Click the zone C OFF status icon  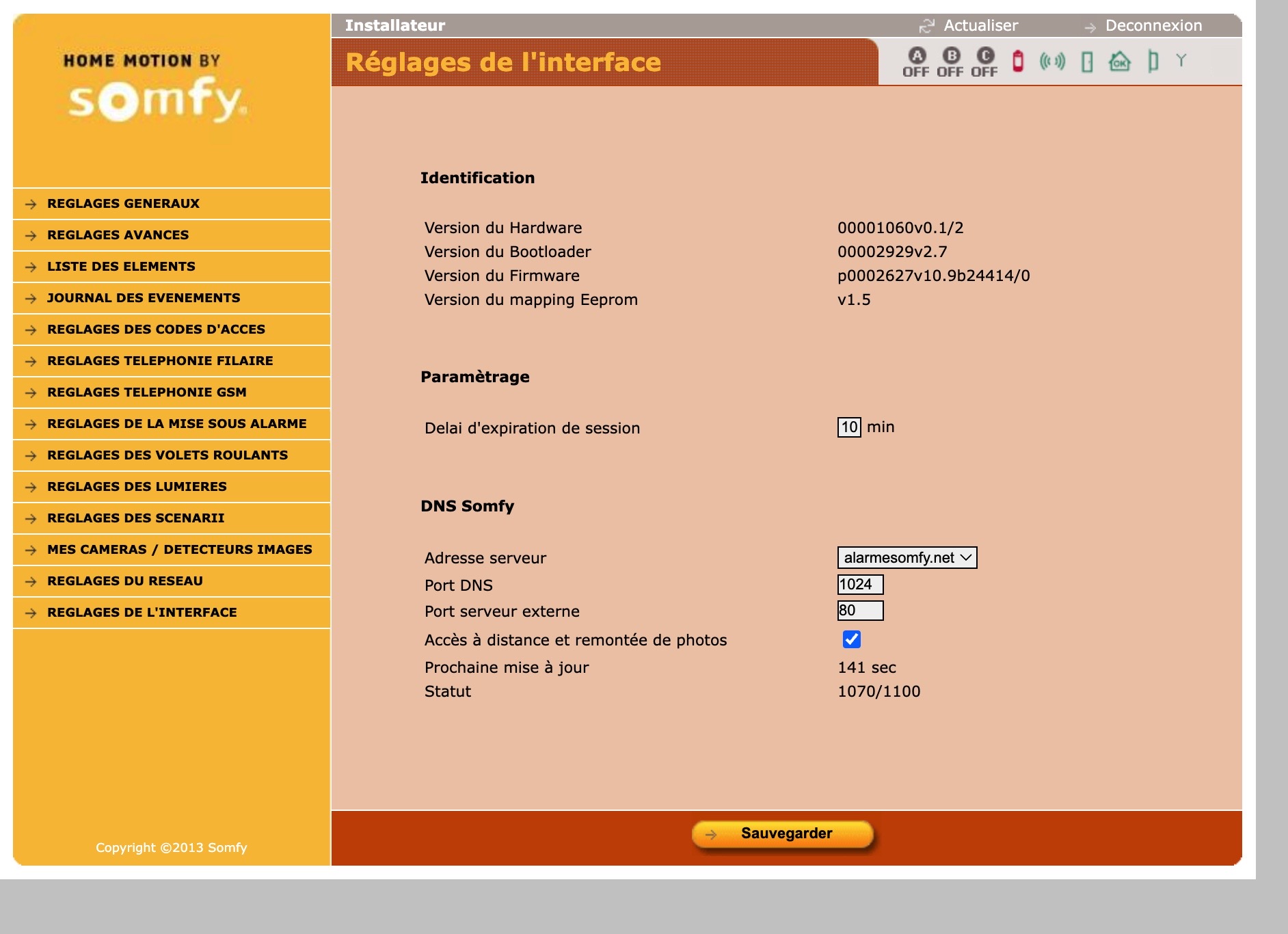click(x=984, y=62)
